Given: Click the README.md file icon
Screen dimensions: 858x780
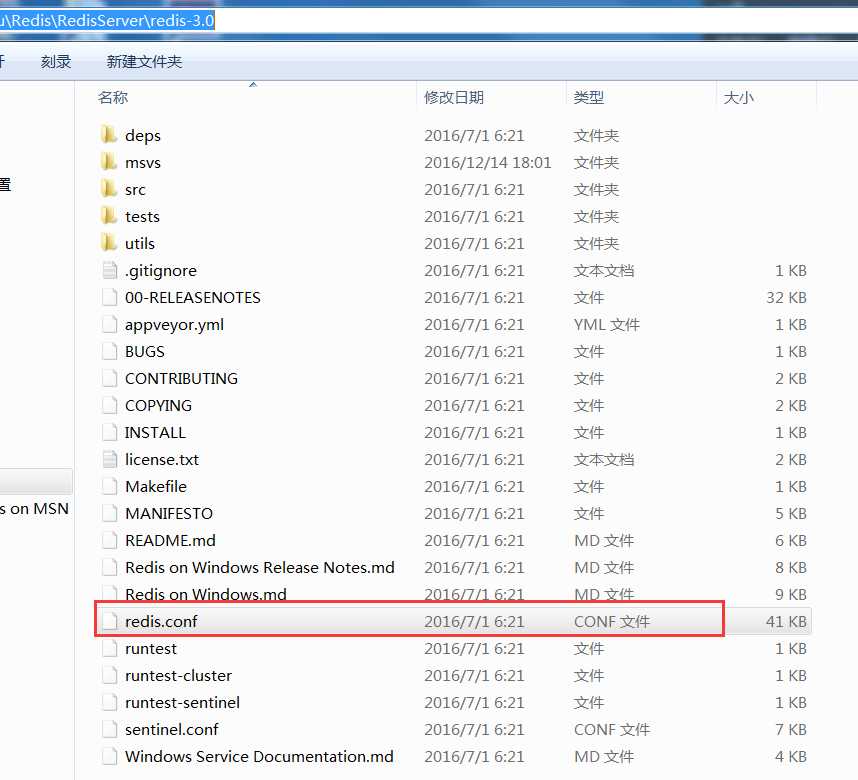Looking at the screenshot, I should click(x=109, y=540).
